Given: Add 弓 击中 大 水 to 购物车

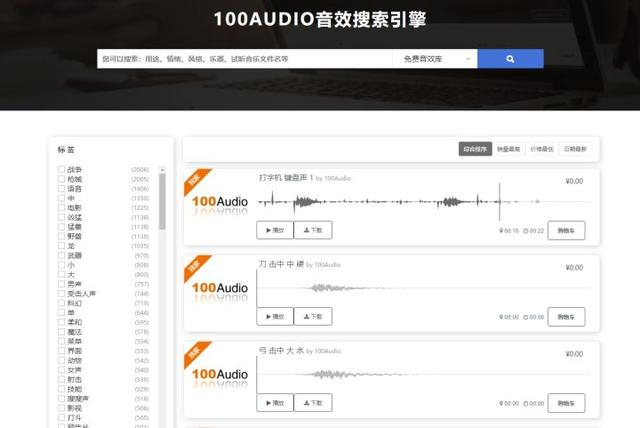Looking at the screenshot, I should tap(566, 403).
